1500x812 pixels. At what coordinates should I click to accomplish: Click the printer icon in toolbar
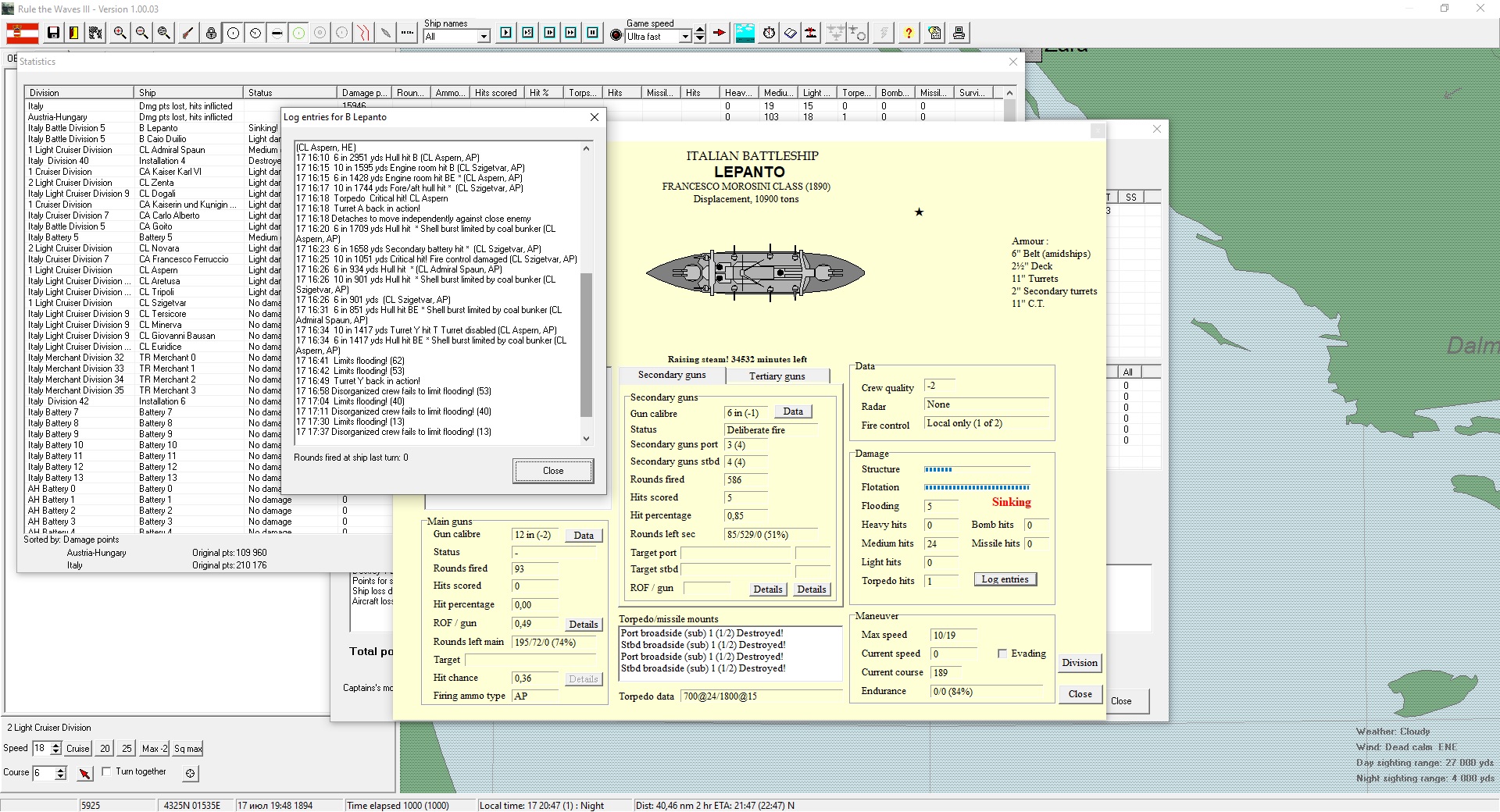coord(959,33)
